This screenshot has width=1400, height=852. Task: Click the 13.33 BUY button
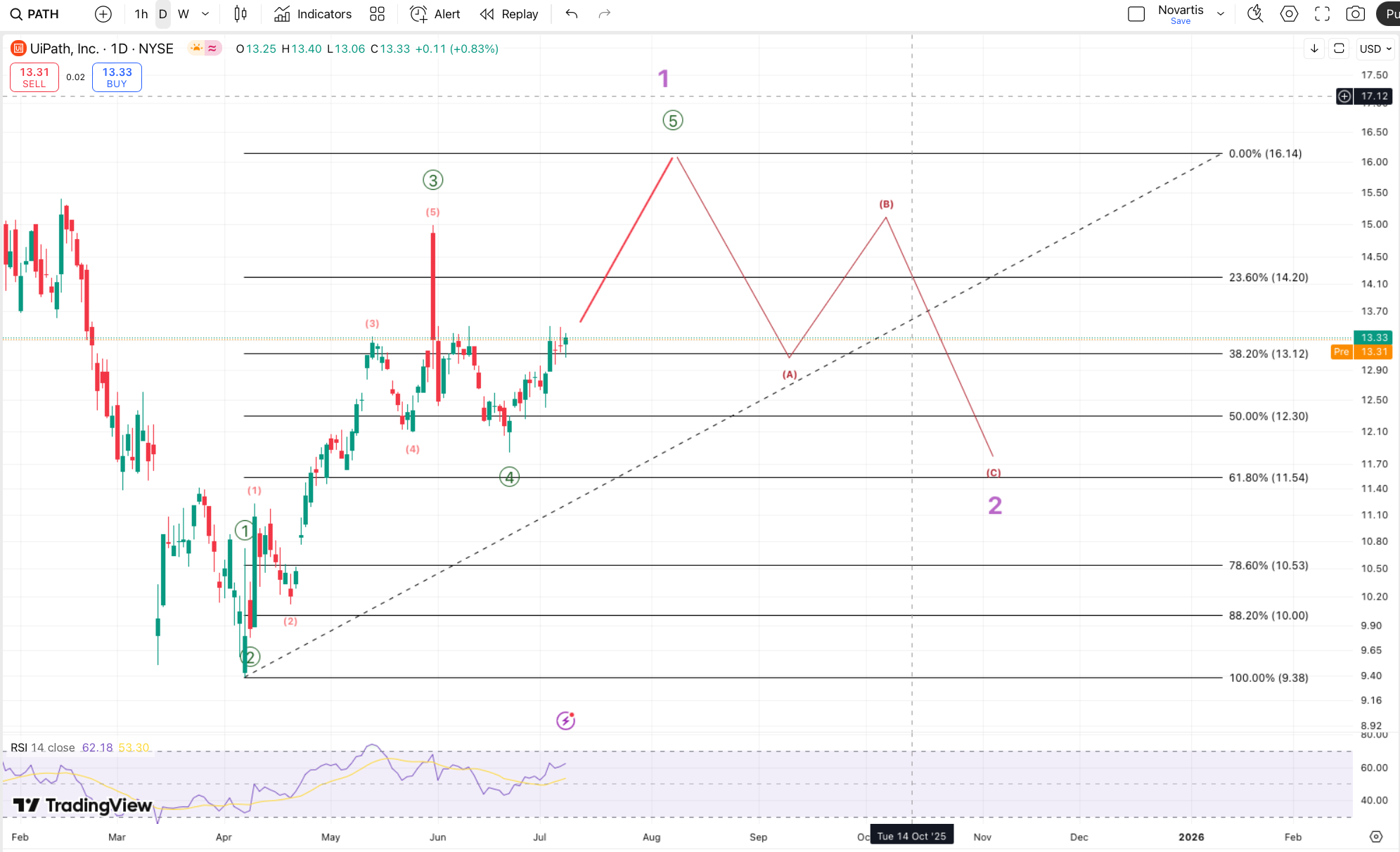[117, 77]
